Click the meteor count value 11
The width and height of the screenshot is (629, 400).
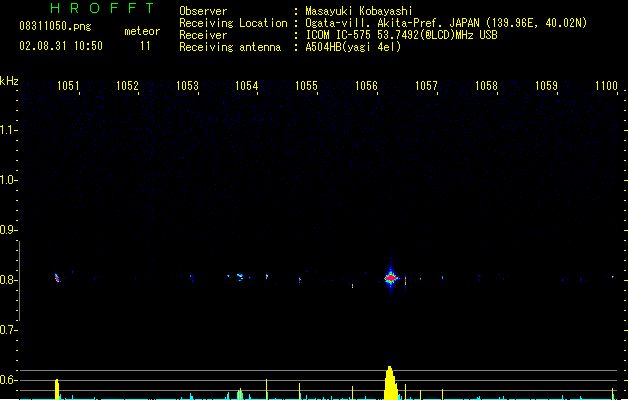coord(145,46)
